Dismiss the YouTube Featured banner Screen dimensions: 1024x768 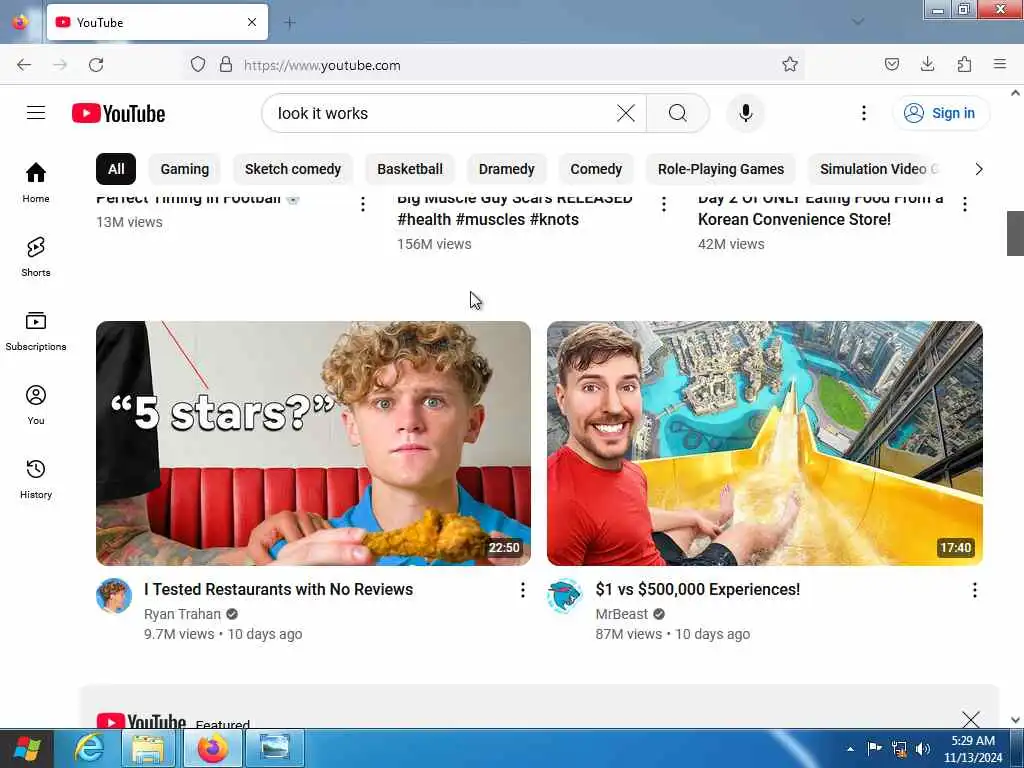tap(970, 720)
